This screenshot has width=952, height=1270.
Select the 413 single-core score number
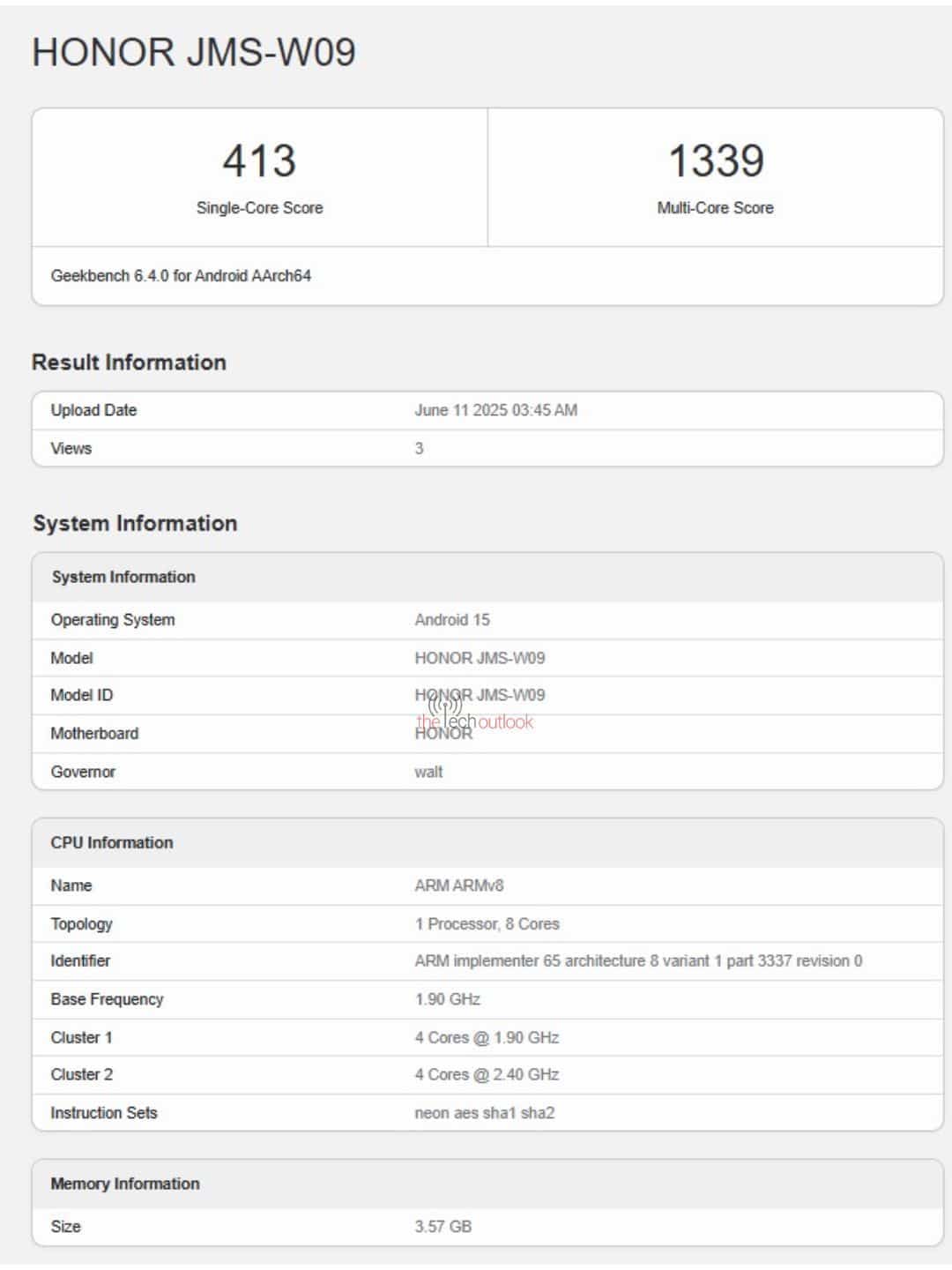coord(259,161)
